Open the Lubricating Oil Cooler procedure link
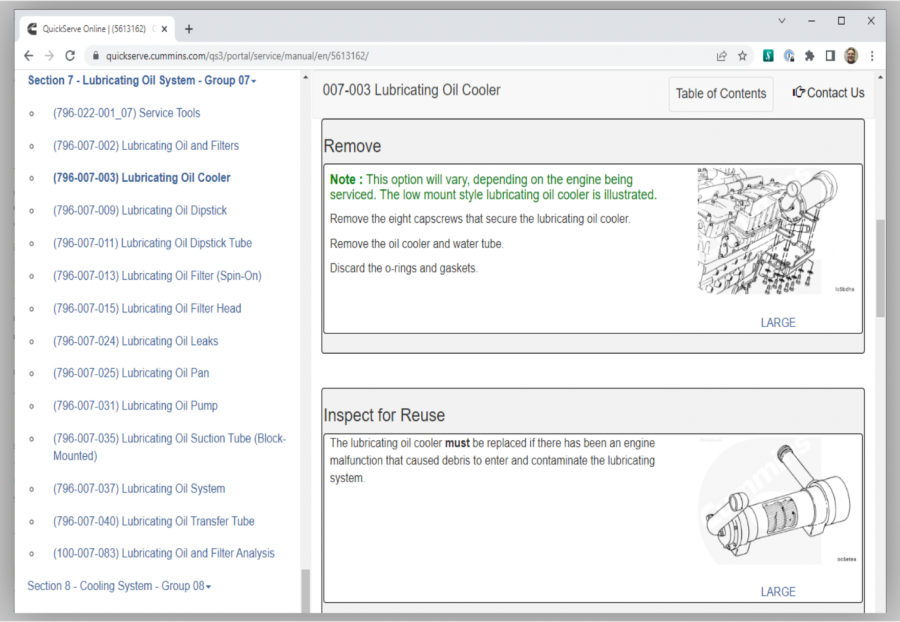Viewport: 900px width, 622px height. [142, 178]
